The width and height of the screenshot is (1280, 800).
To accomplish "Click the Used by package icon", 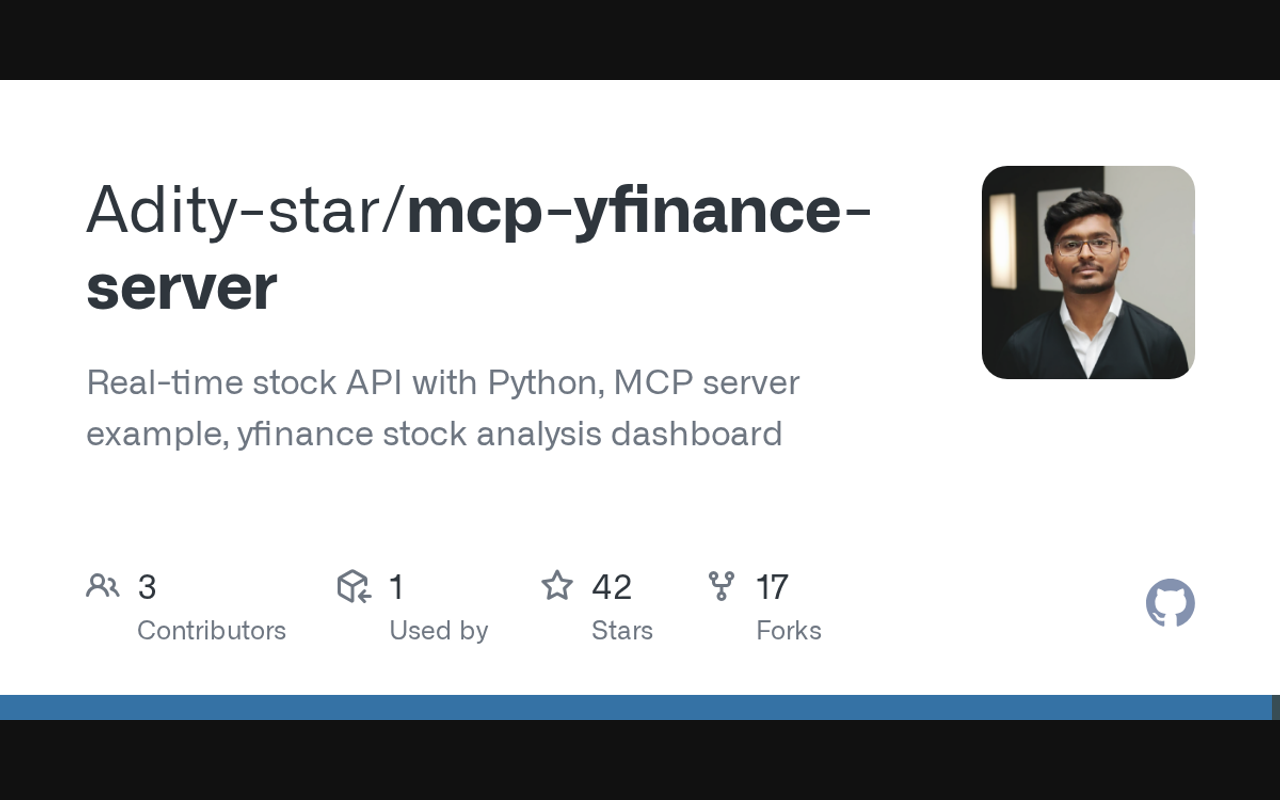I will tap(354, 586).
